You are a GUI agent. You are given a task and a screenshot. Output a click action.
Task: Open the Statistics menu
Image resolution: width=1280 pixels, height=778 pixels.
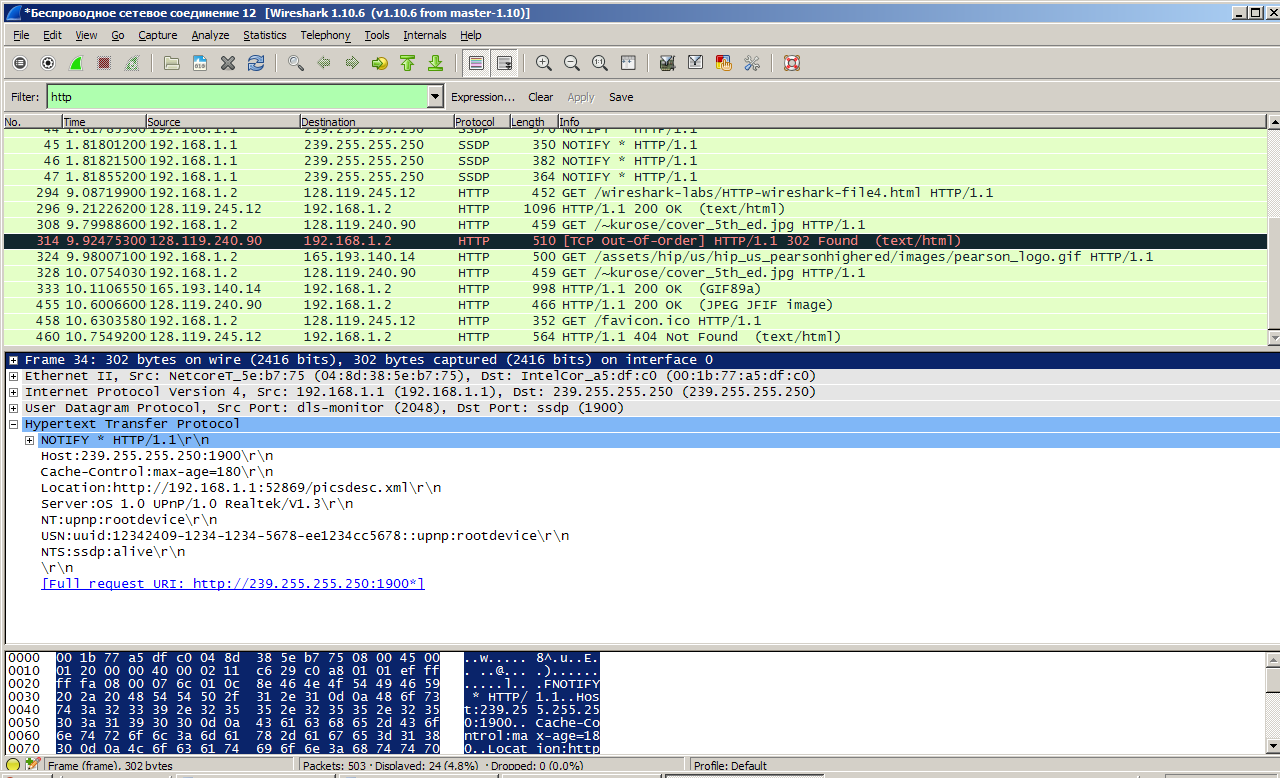coord(265,35)
